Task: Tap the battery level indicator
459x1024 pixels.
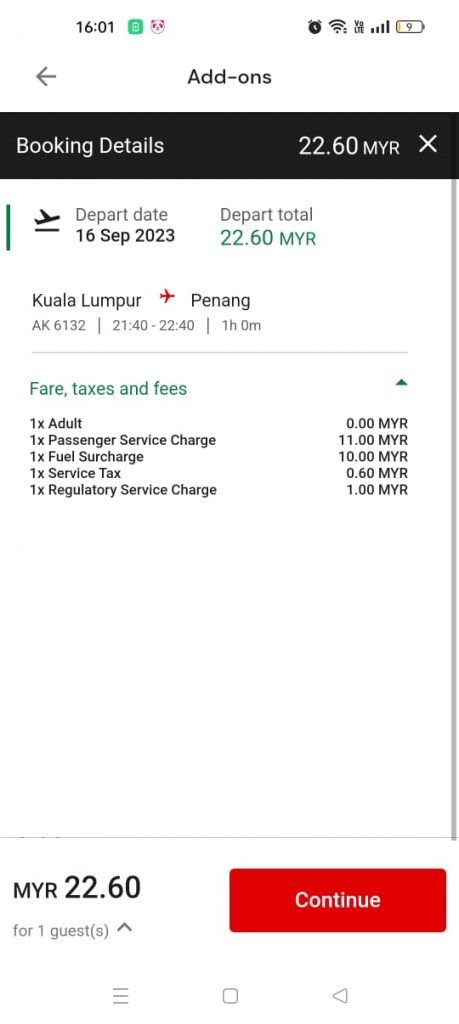Action: 411,27
